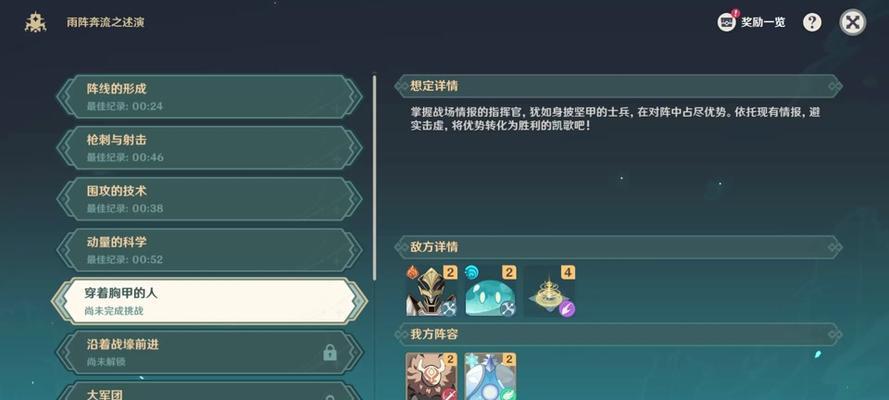The image size is (889, 400).
Task: Select the Pyro Fatui enemy portrait
Action: [431, 291]
